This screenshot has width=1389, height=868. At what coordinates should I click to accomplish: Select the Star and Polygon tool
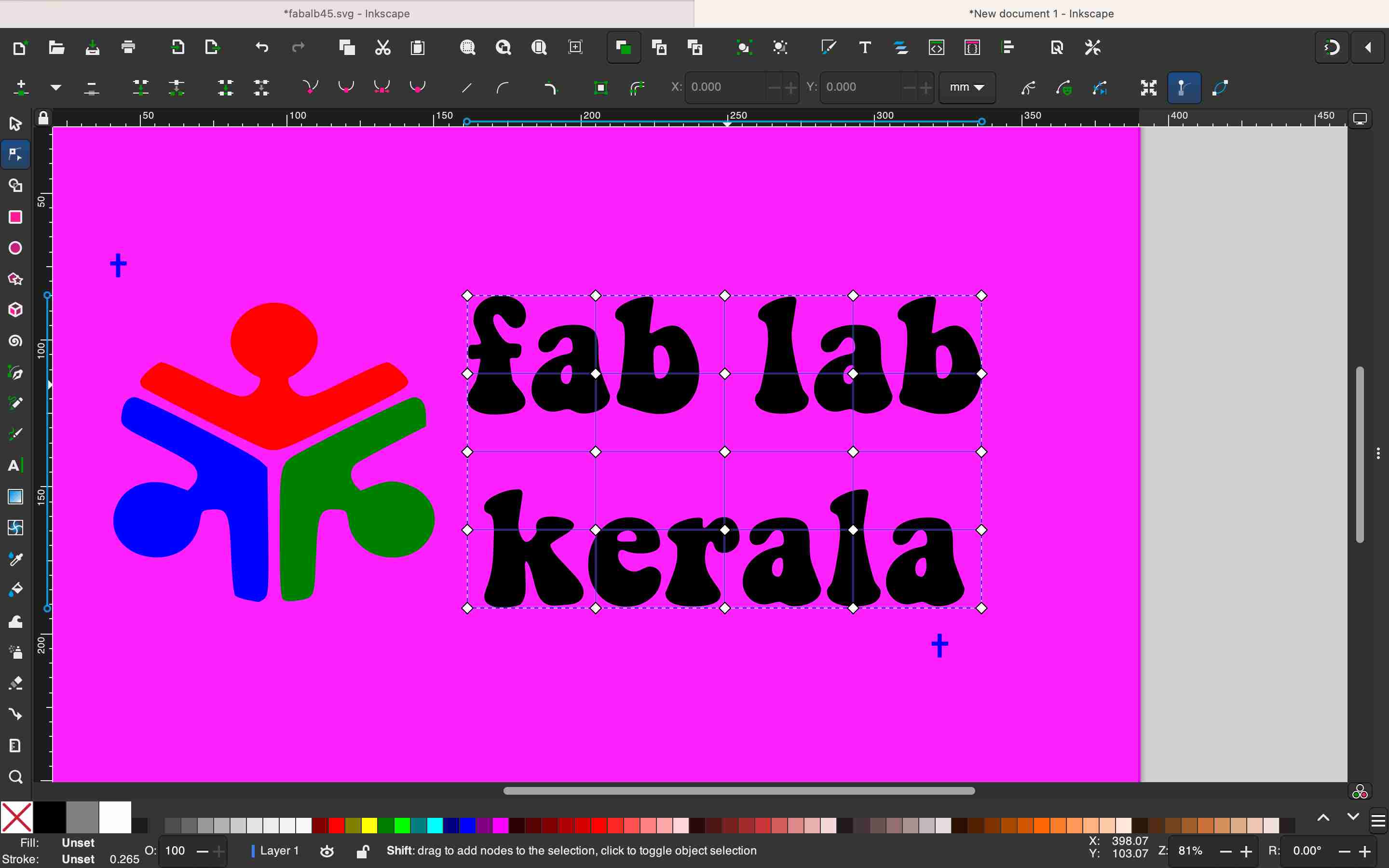click(x=15, y=279)
